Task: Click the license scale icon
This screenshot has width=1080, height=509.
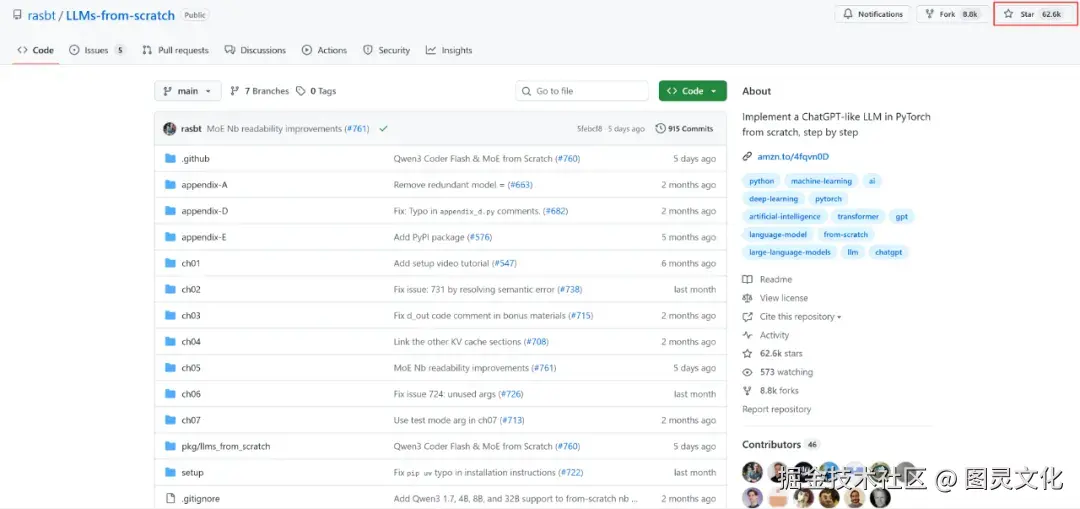Action: [x=747, y=298]
